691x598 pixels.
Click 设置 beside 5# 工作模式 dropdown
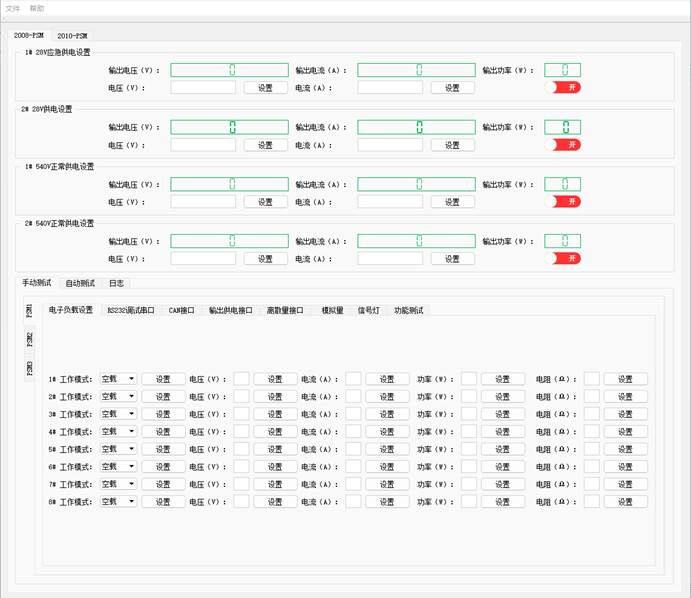point(163,449)
